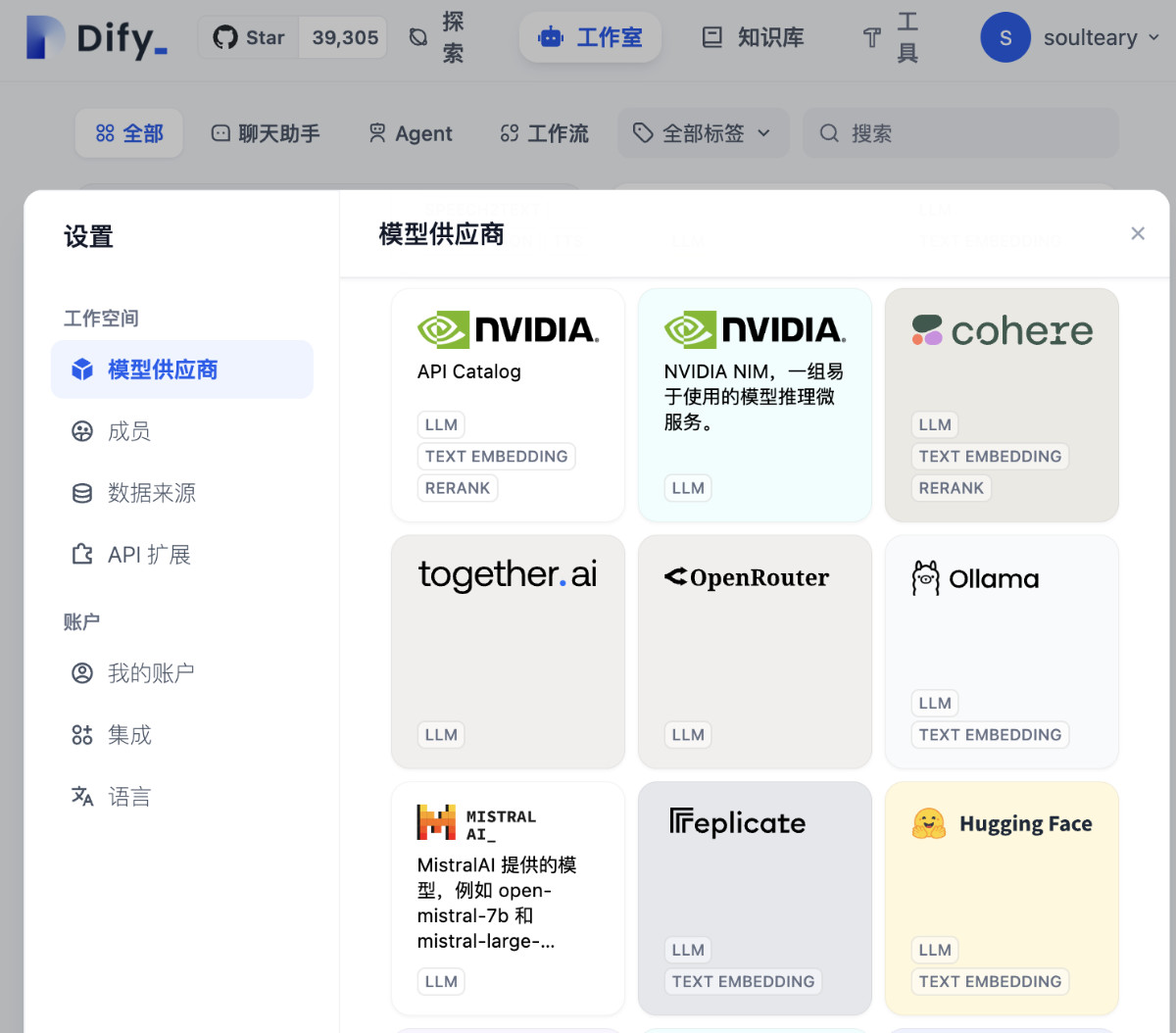Click the MistralAI description text
Screen dimensions: 1176x1033
497,903
